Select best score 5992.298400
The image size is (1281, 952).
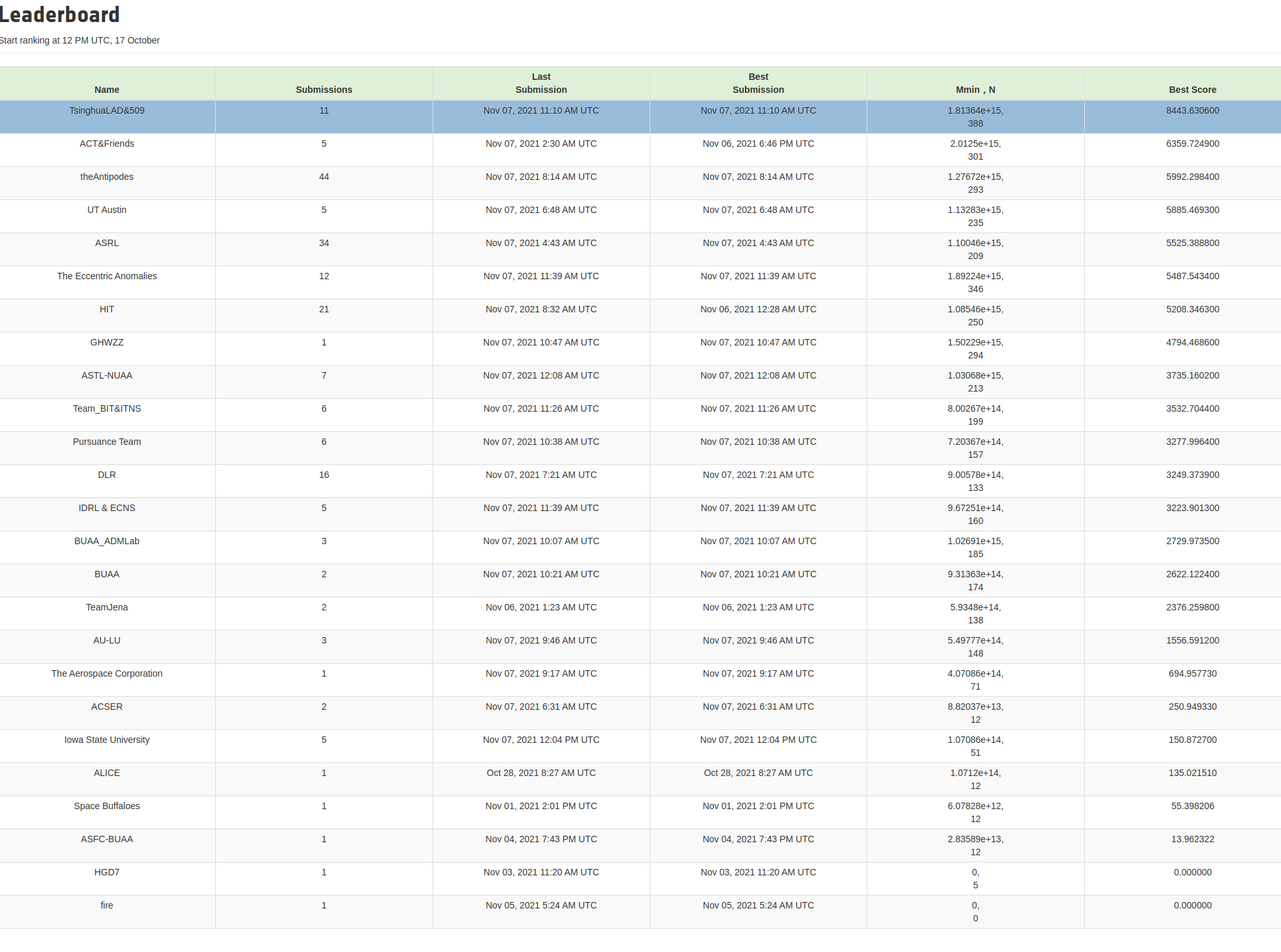click(x=1192, y=177)
